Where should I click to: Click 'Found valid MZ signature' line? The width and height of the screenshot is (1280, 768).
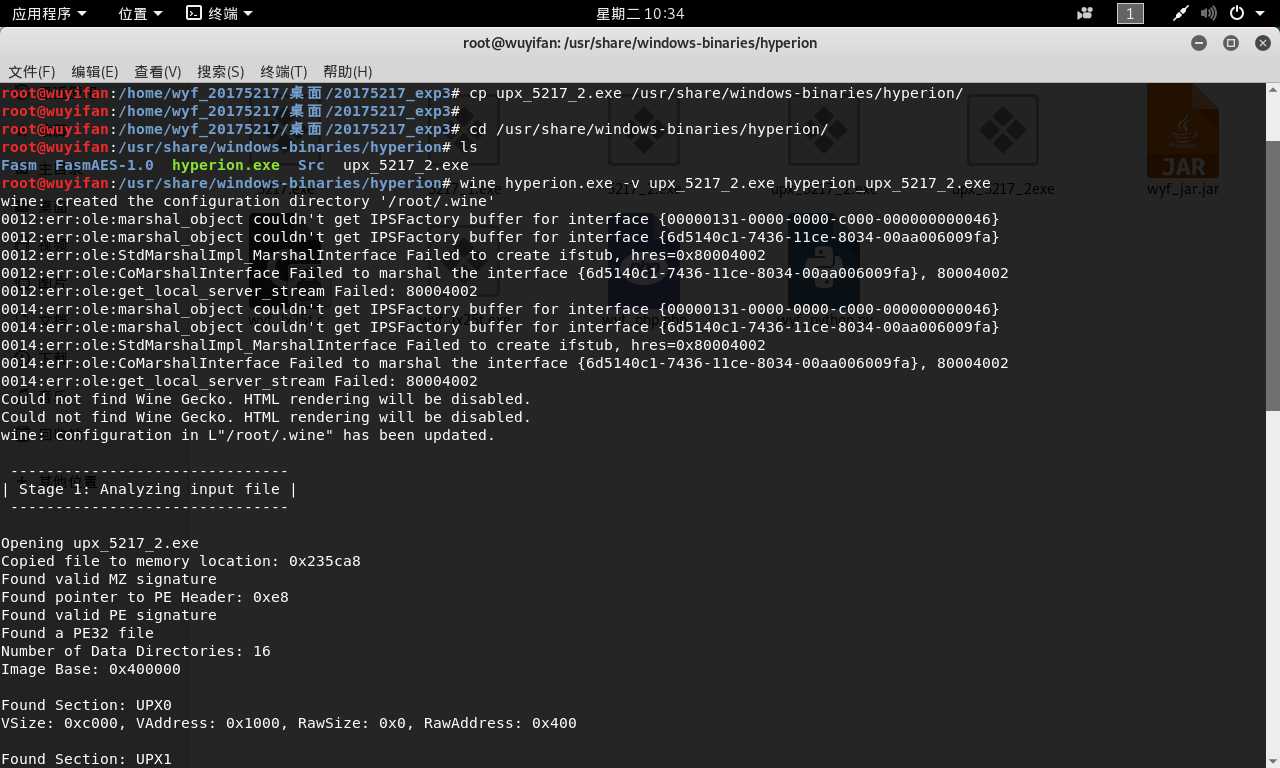tap(109, 579)
